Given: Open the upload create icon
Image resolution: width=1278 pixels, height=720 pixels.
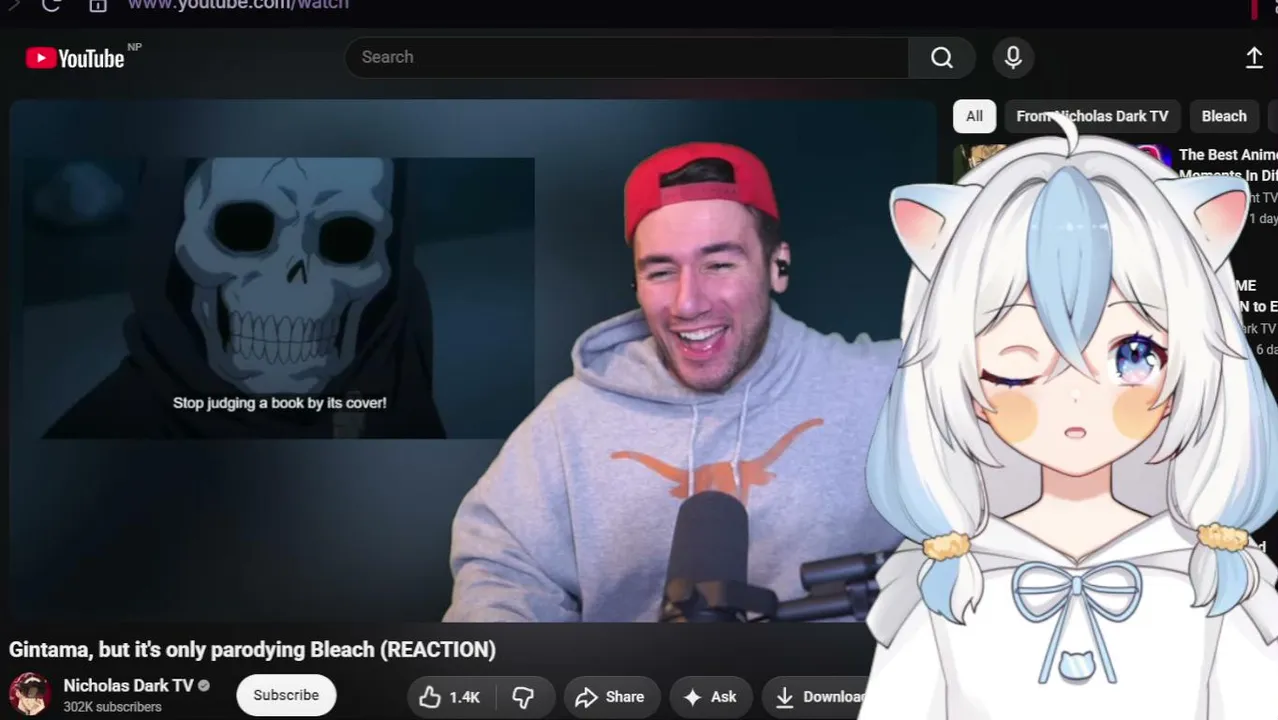Looking at the screenshot, I should tap(1254, 58).
